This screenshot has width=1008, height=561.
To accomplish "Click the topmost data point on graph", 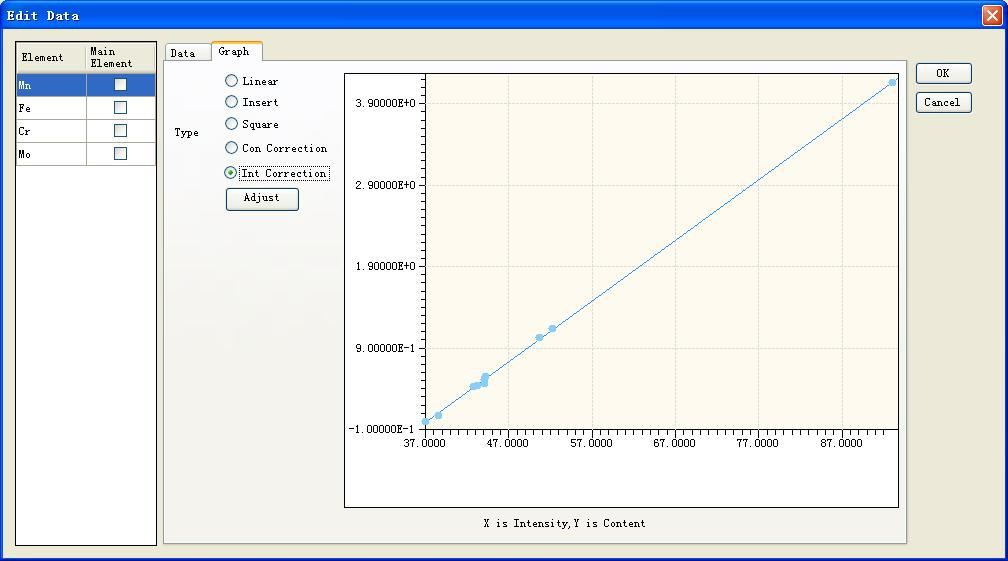I will (892, 83).
